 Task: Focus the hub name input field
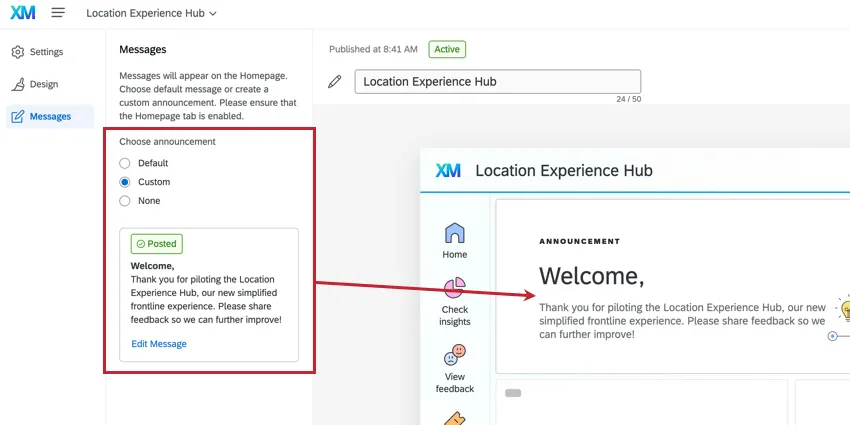pyautogui.click(x=498, y=82)
